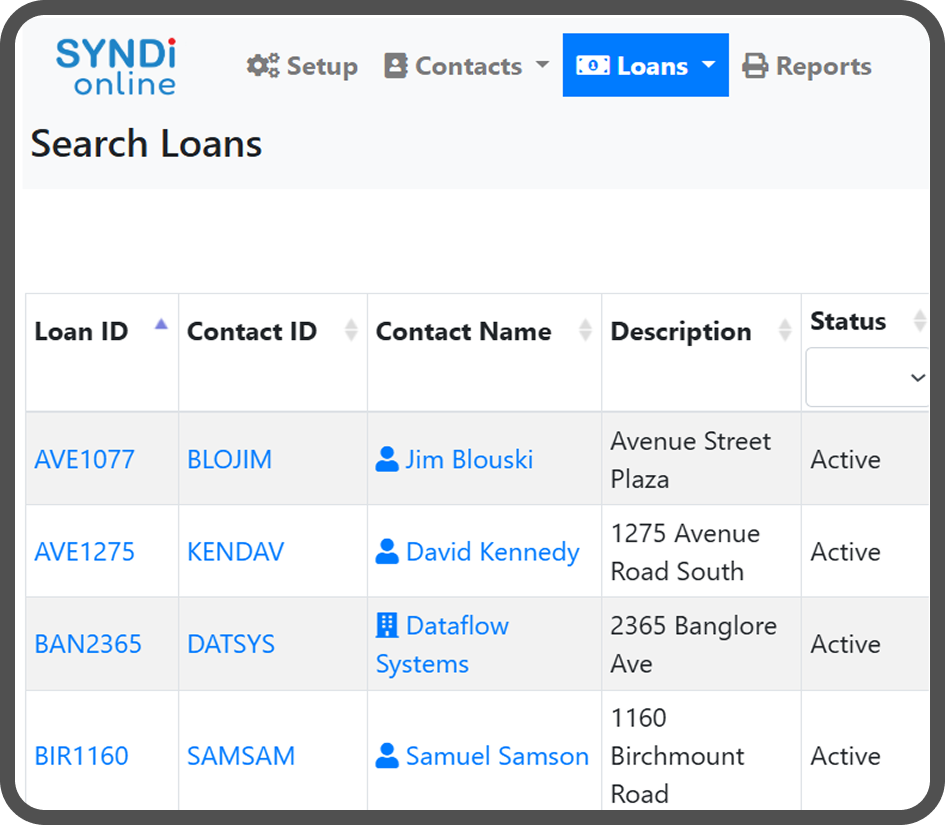945x825 pixels.
Task: Click the SYNDi online logo
Action: [115, 66]
